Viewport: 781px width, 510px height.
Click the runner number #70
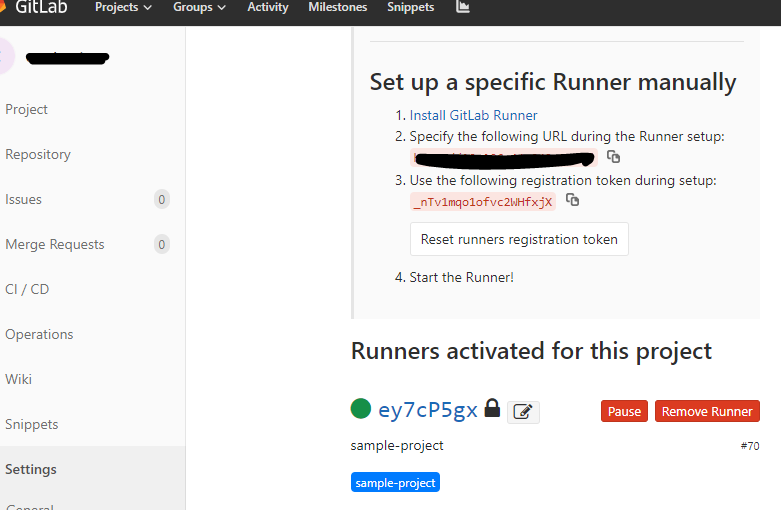coord(750,446)
